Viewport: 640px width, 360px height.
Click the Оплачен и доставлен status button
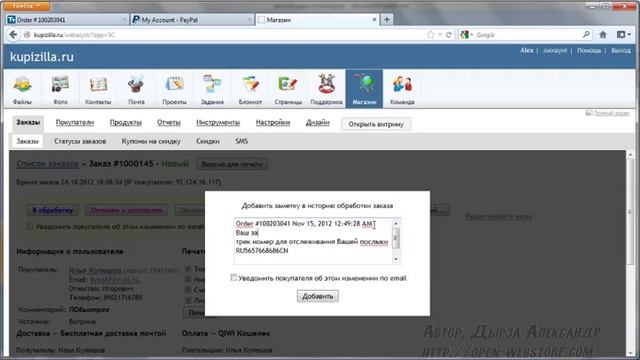[127, 210]
